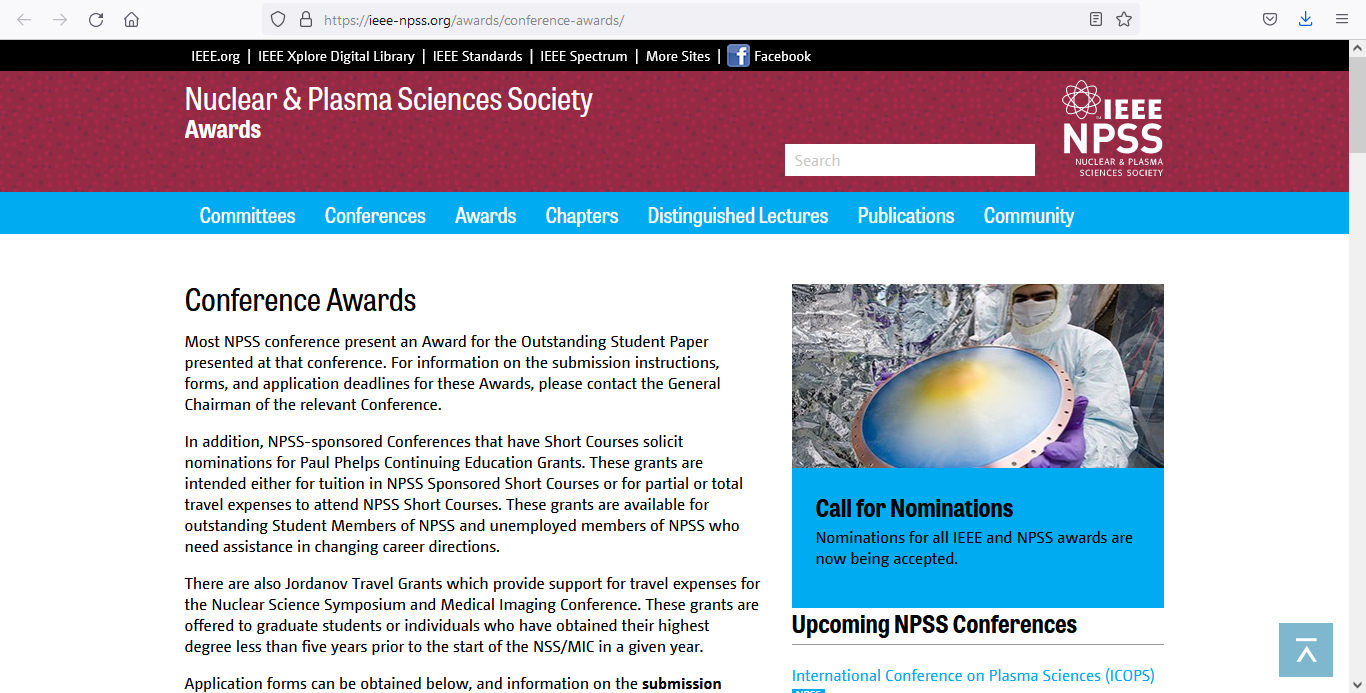View site security padlock info
This screenshot has width=1366, height=693.
(x=306, y=20)
